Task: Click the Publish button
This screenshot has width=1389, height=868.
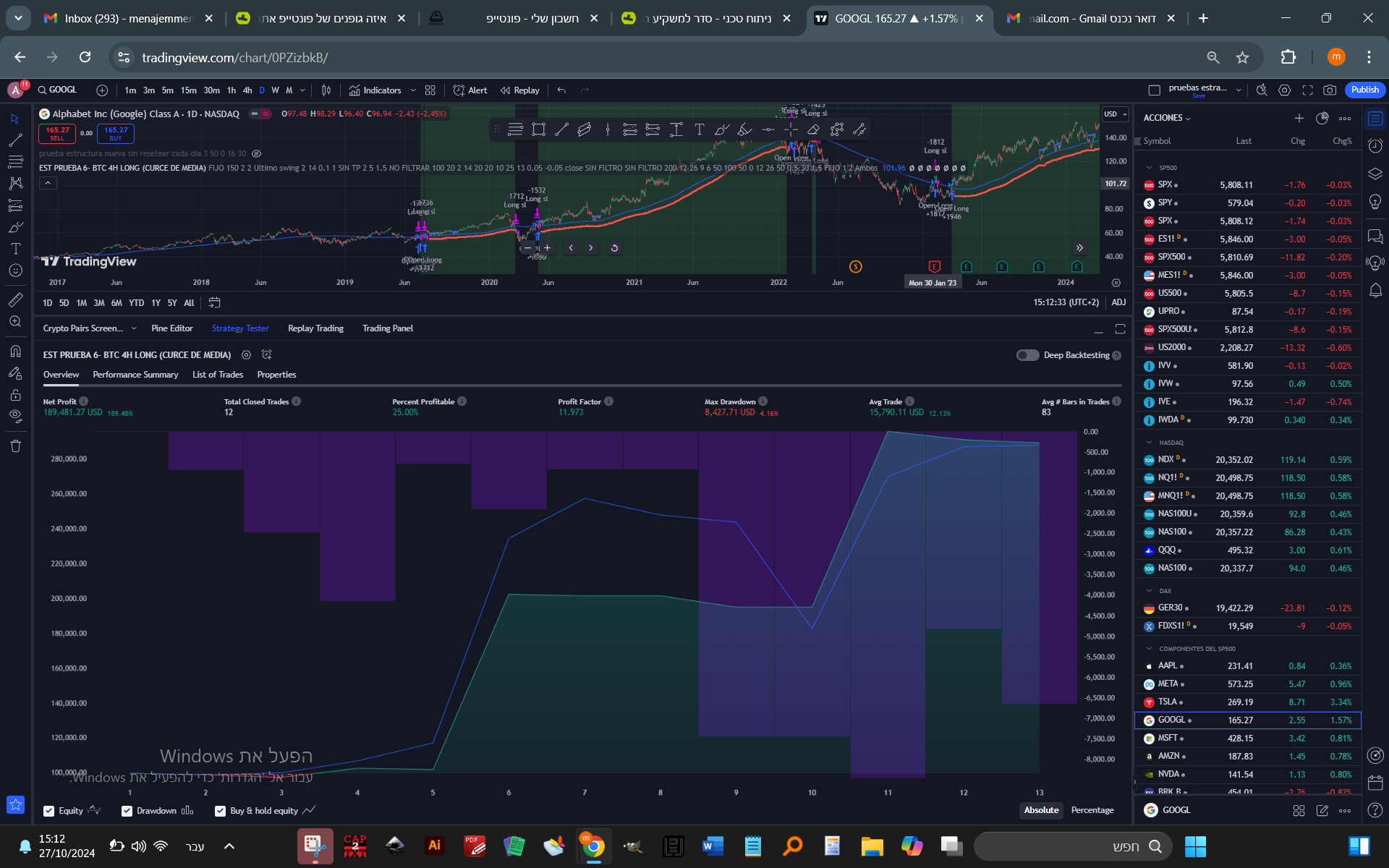Action: click(x=1364, y=90)
